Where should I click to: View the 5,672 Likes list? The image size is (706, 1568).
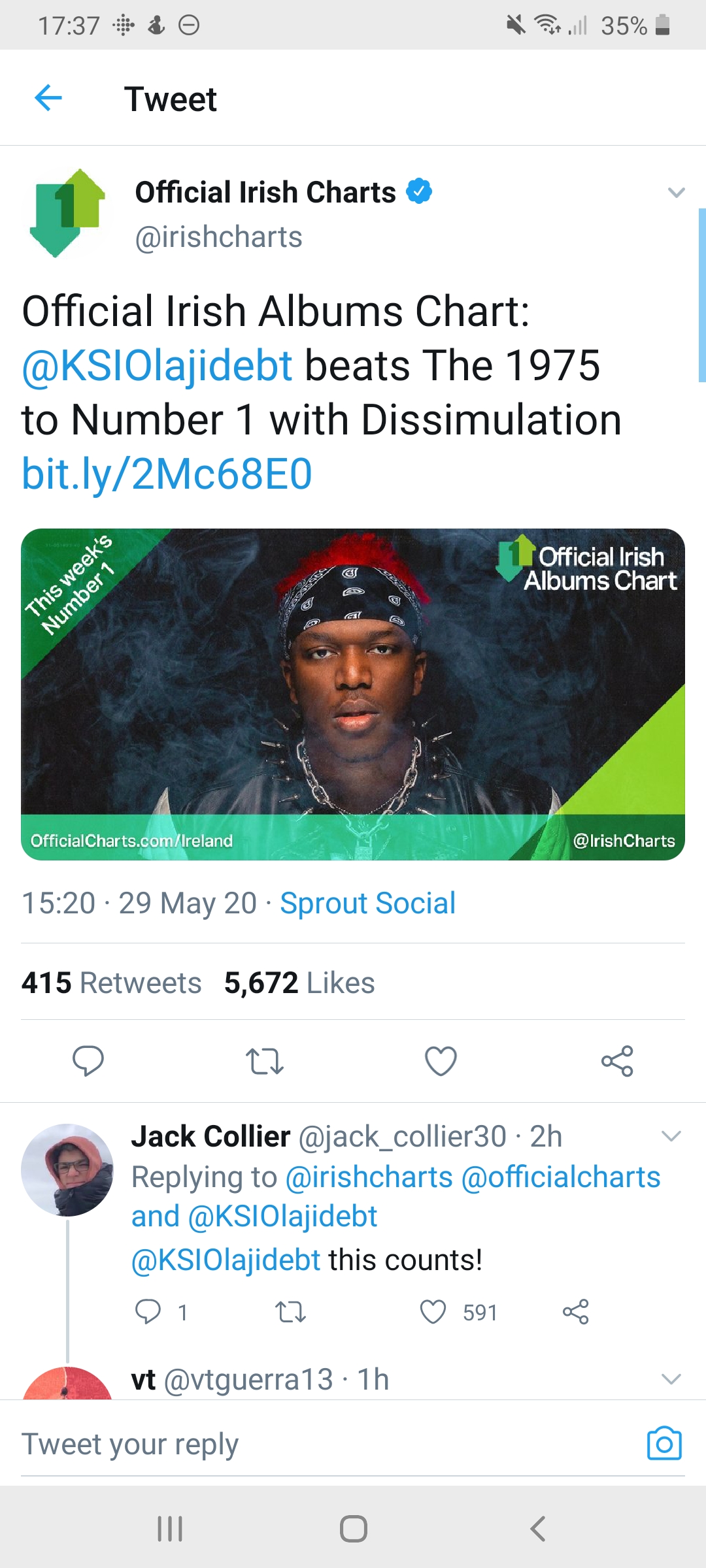pyautogui.click(x=297, y=983)
